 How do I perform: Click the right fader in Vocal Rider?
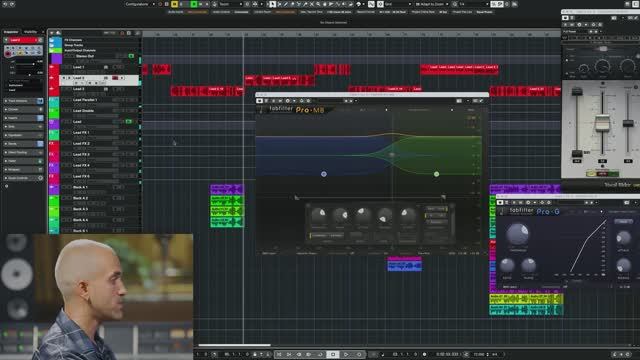628,123
